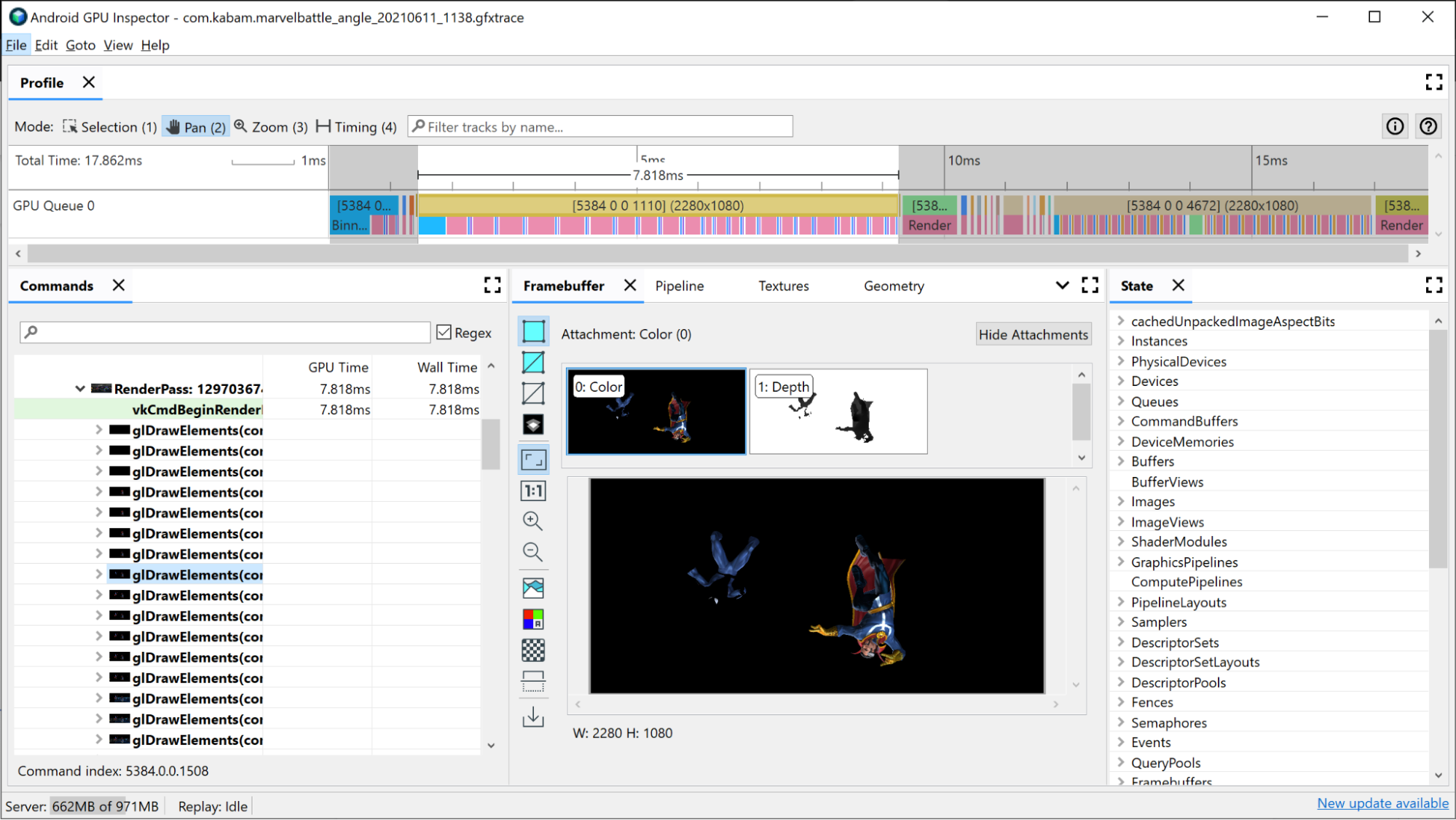Screen dimensions: 1456x820
Task: Switch to Timing mode (4)
Action: tap(355, 127)
